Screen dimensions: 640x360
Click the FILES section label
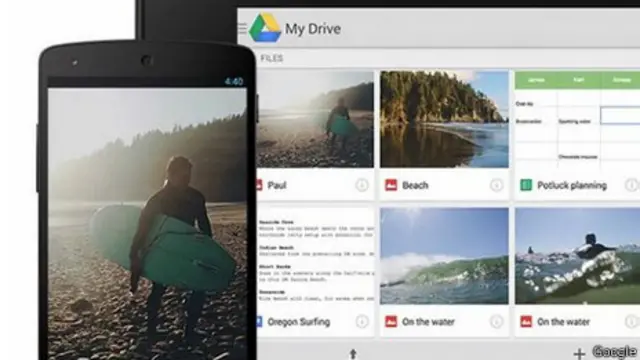[272, 58]
